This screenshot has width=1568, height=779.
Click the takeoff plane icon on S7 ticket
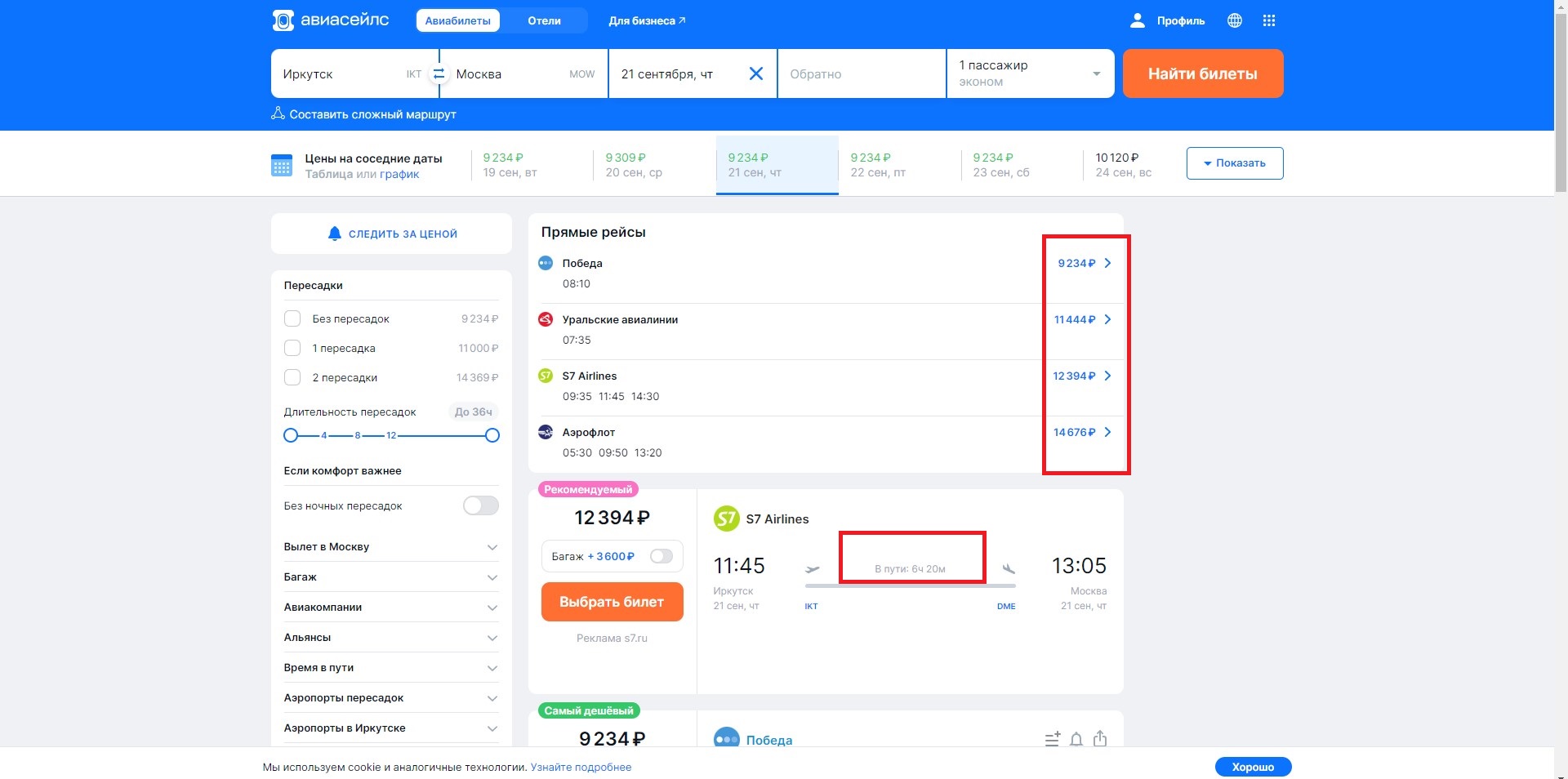(x=812, y=568)
